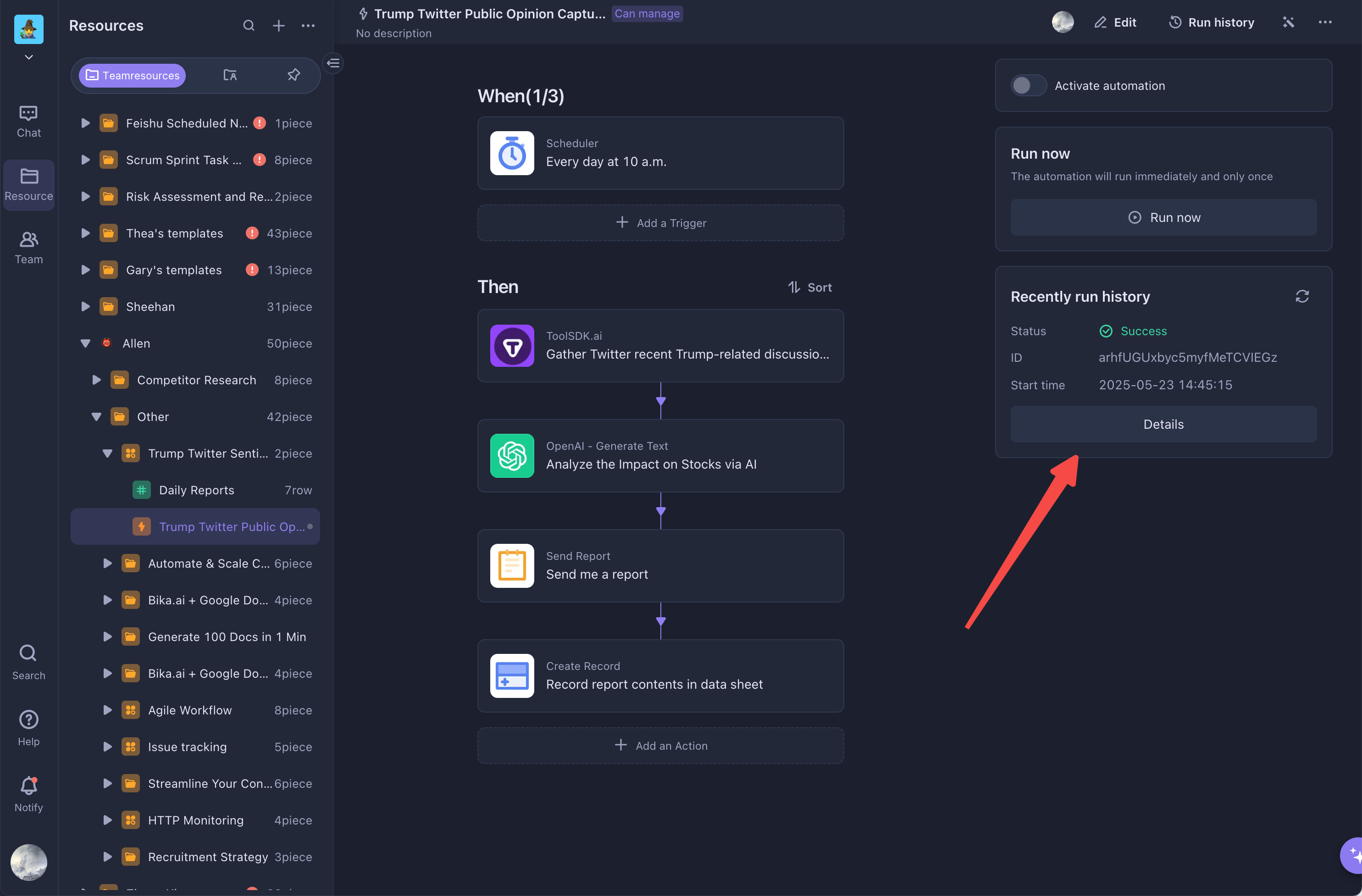Expand the Sheehan folder
This screenshot has width=1362, height=896.
pos(85,306)
